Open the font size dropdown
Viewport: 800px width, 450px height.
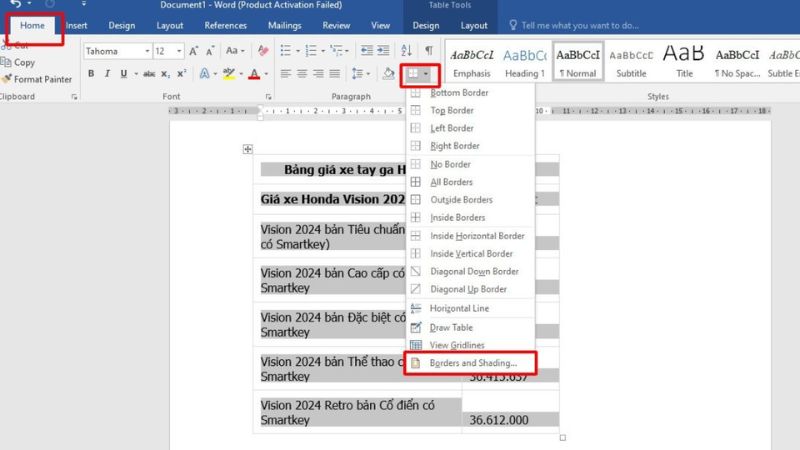tap(177, 51)
